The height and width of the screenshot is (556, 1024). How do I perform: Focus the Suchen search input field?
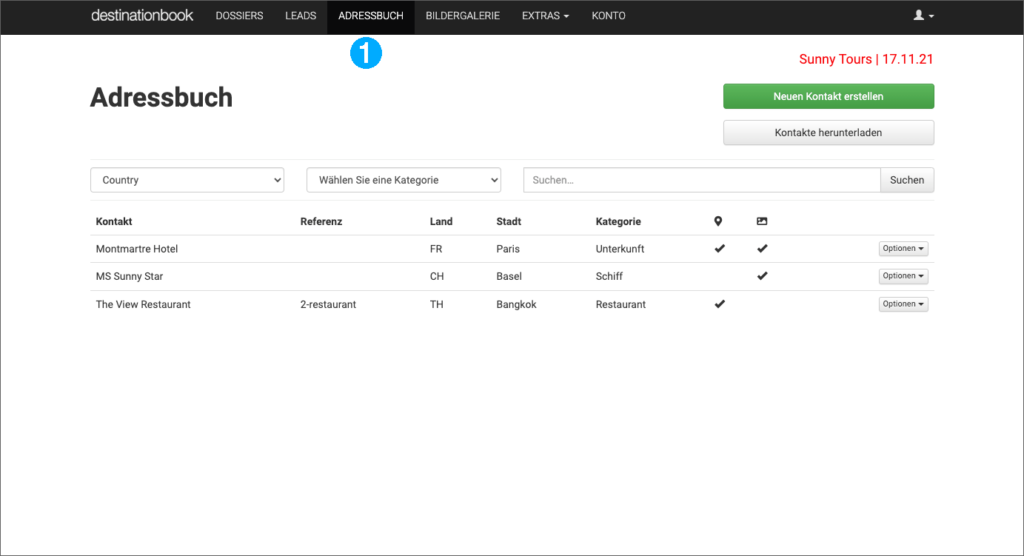(701, 180)
